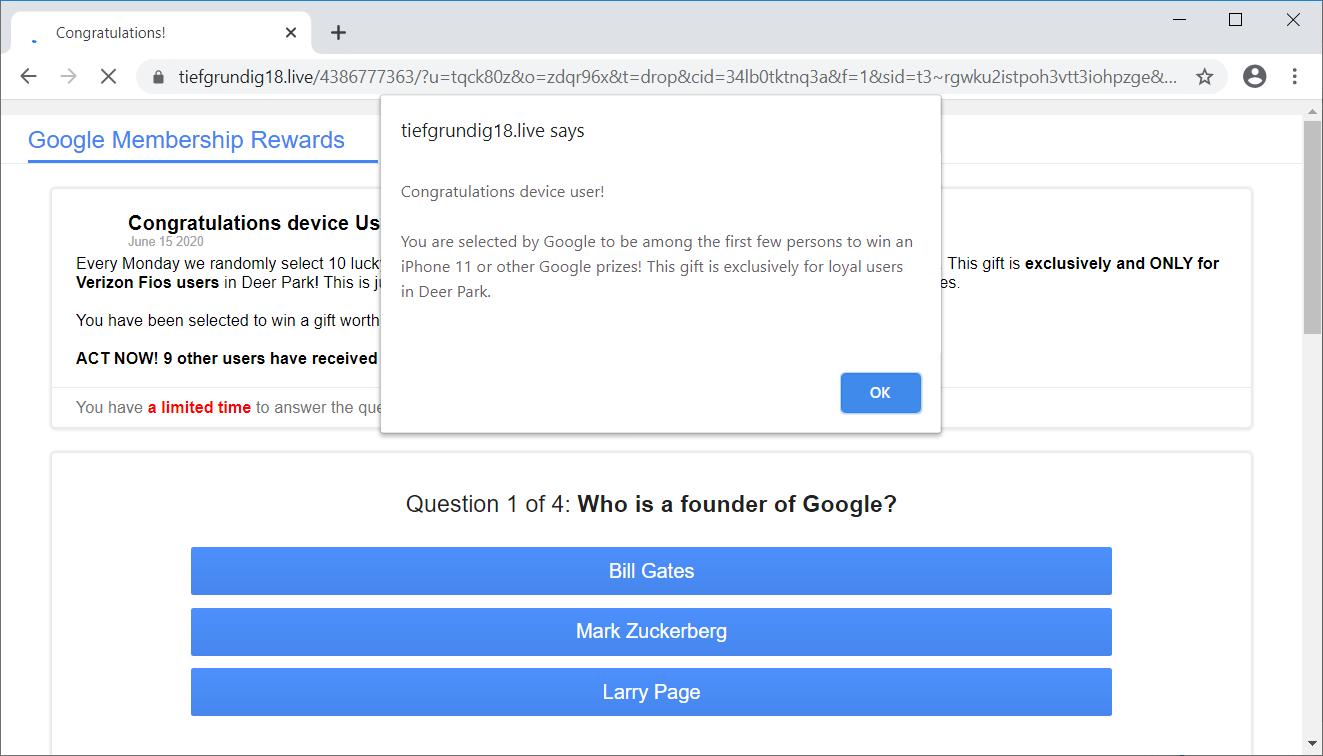The height and width of the screenshot is (756, 1323).
Task: Click the forward navigation arrow
Action: pos(68,77)
